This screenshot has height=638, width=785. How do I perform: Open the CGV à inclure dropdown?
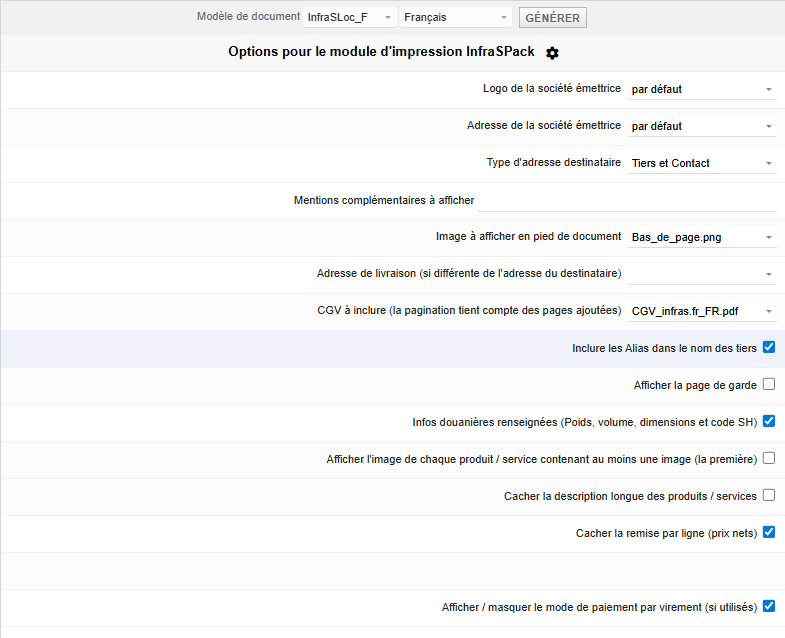[x=702, y=312]
